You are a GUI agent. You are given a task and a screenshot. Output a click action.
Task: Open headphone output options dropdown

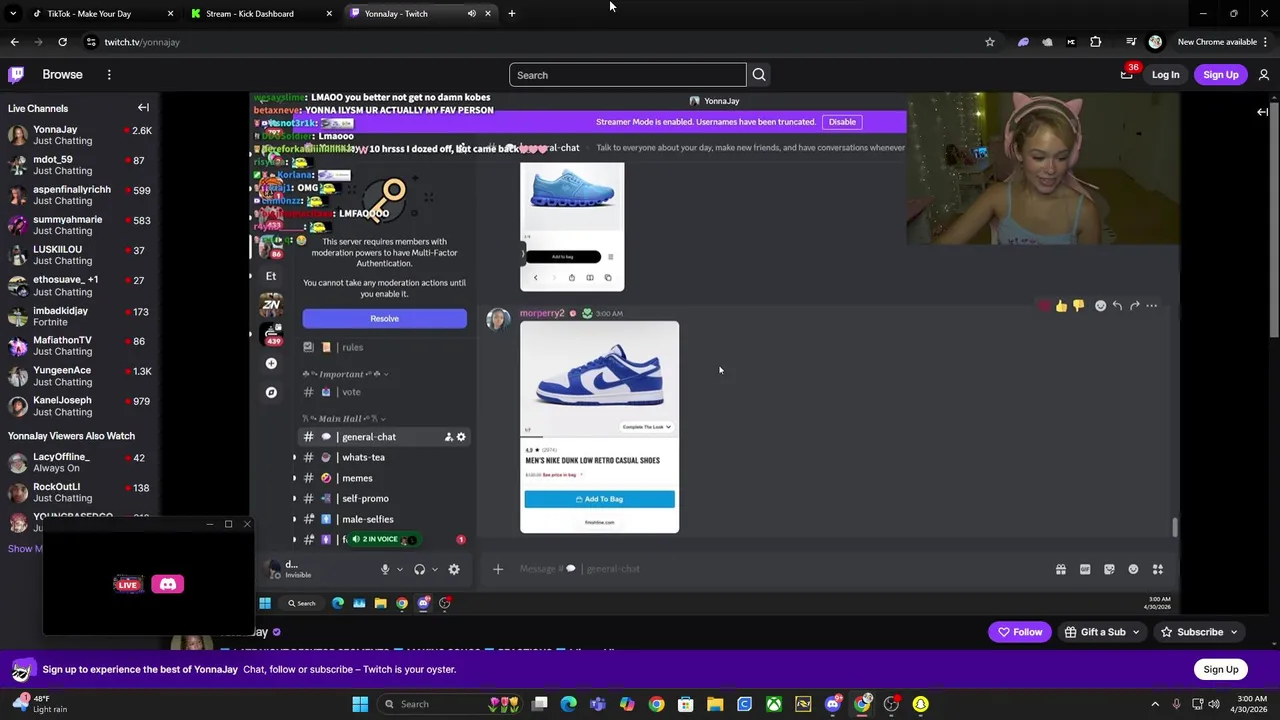click(434, 570)
